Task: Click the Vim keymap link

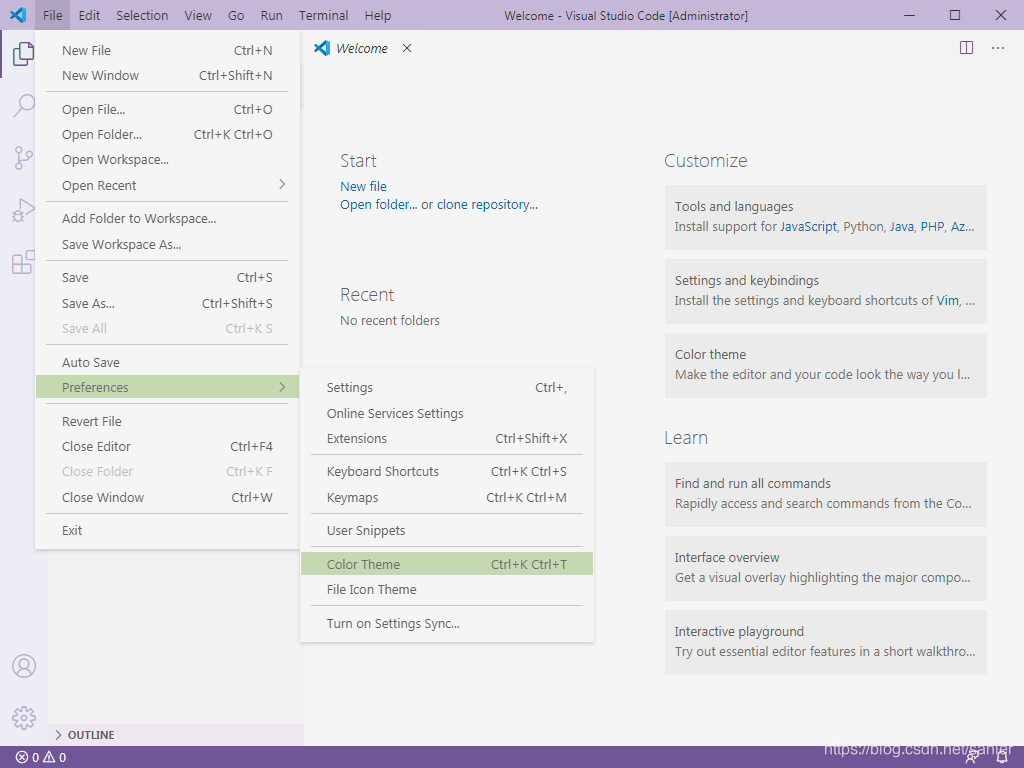Action: pos(948,300)
